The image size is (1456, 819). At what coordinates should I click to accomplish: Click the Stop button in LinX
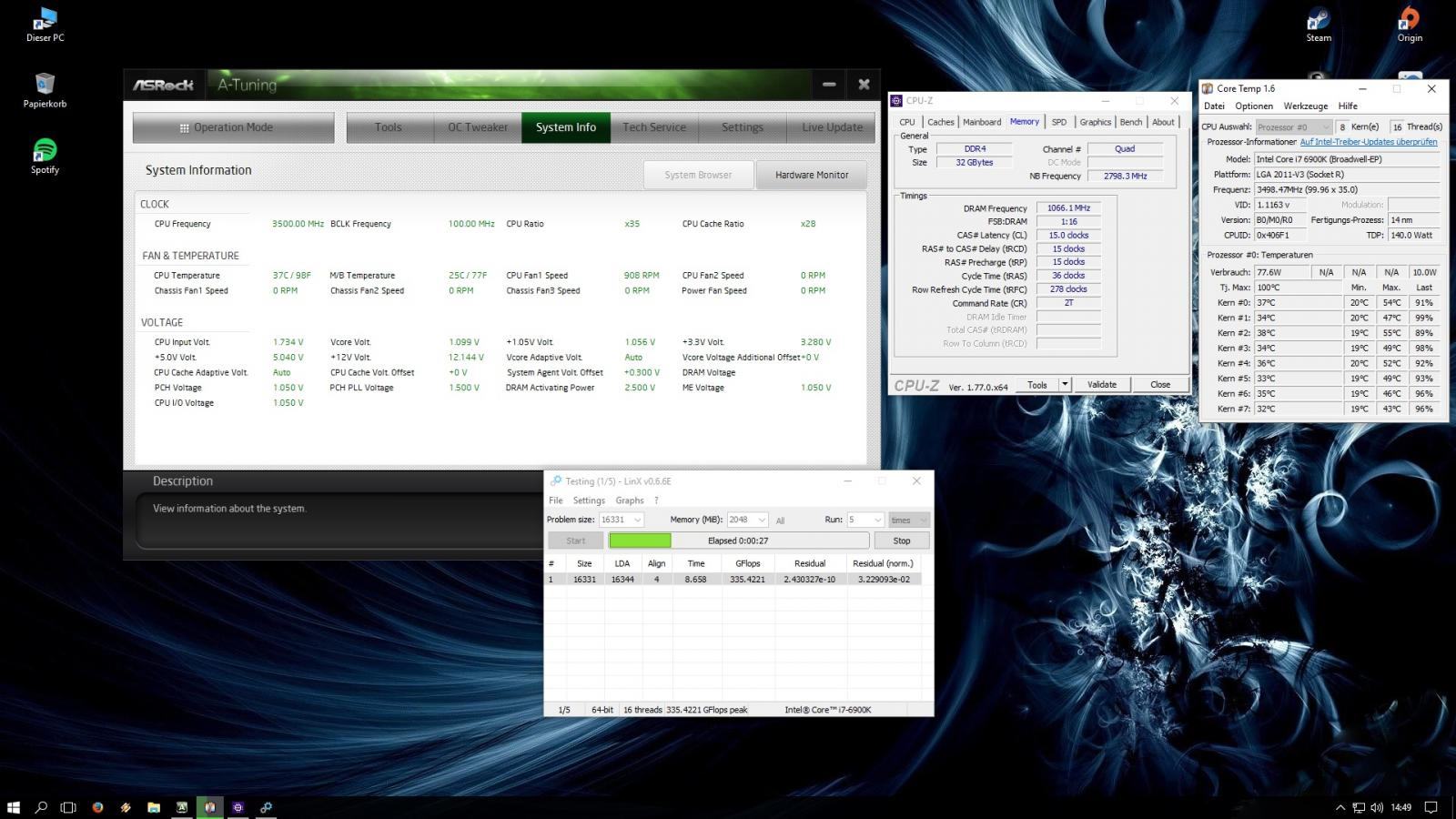[x=902, y=541]
